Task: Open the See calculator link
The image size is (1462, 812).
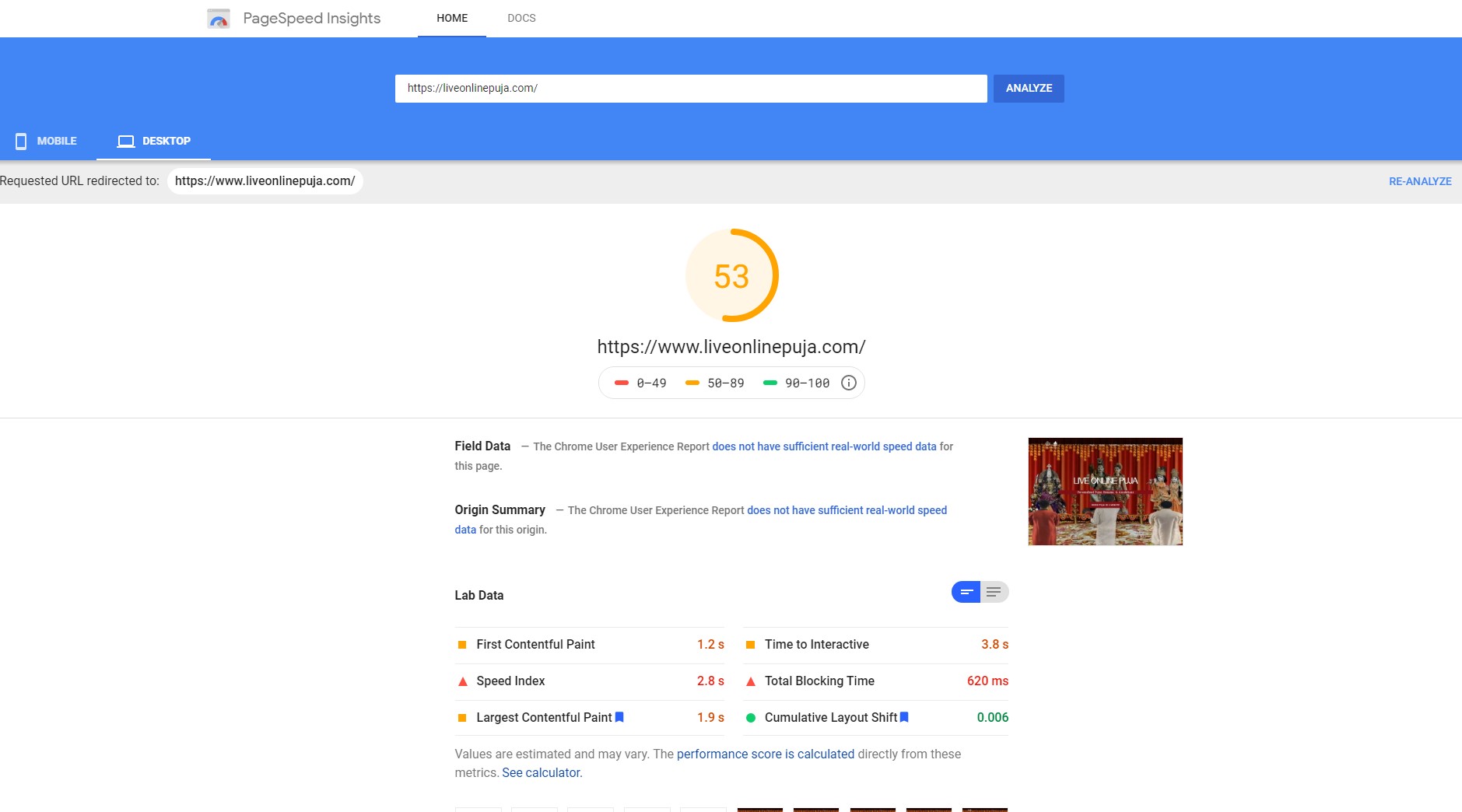Action: 542,772
